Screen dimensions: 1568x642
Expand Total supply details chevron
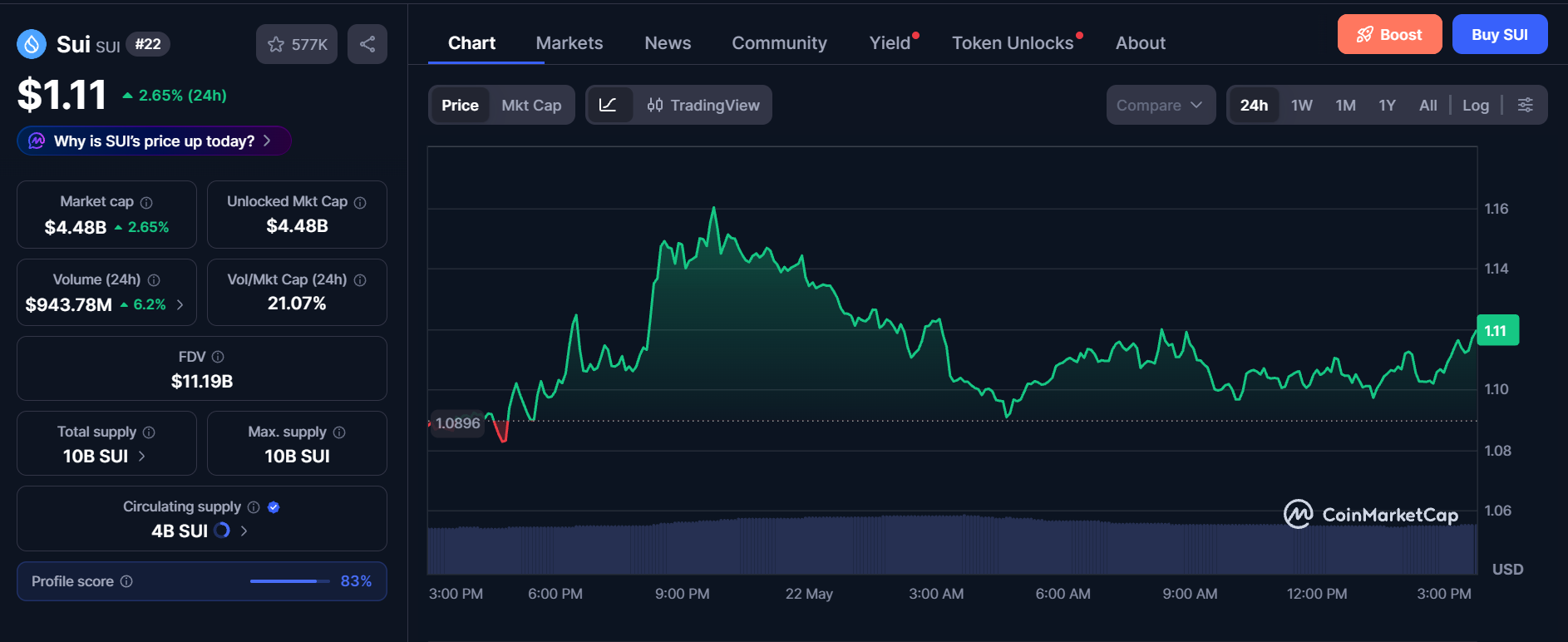[x=141, y=456]
